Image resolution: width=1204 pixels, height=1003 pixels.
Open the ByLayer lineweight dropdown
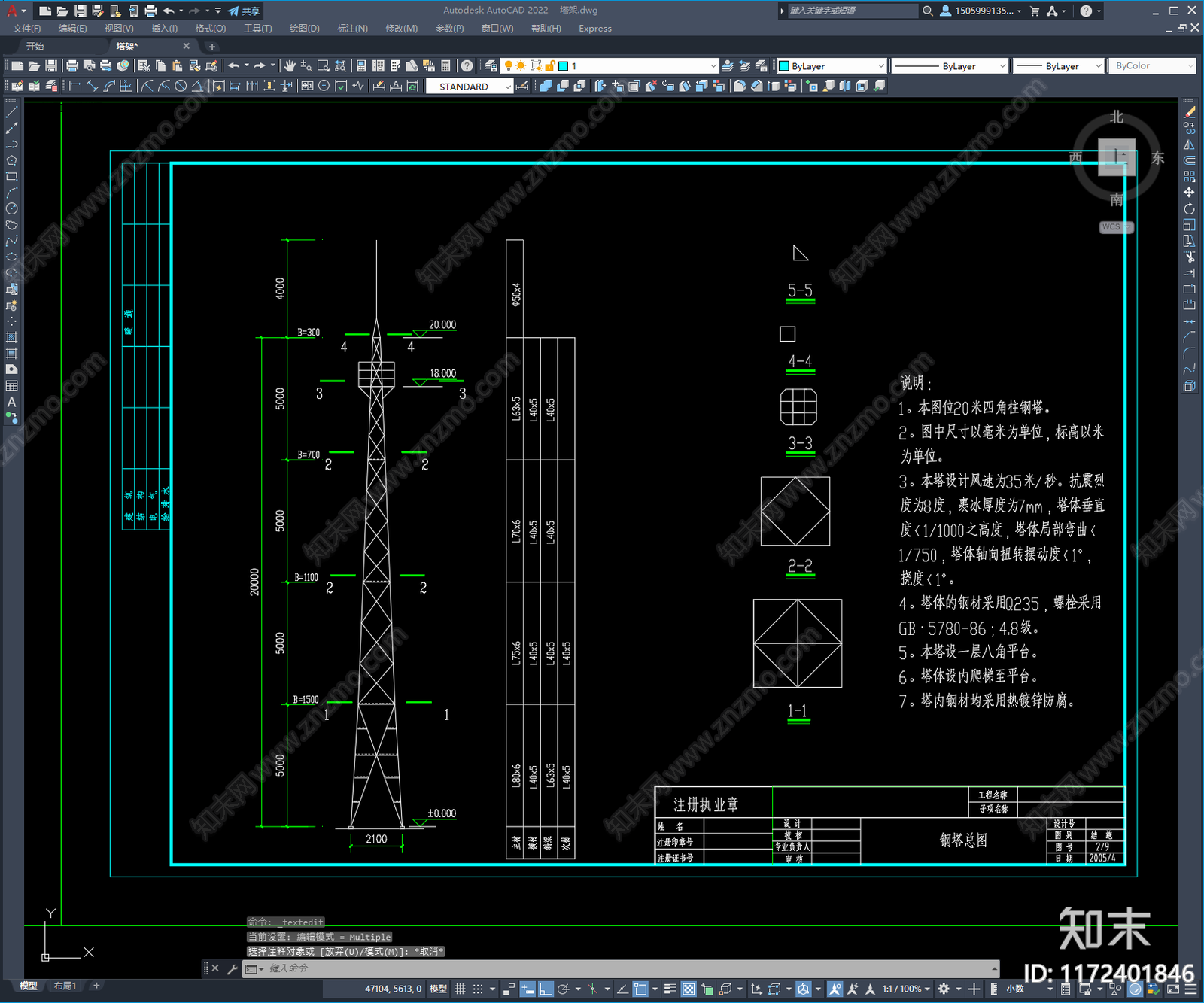point(1098,66)
